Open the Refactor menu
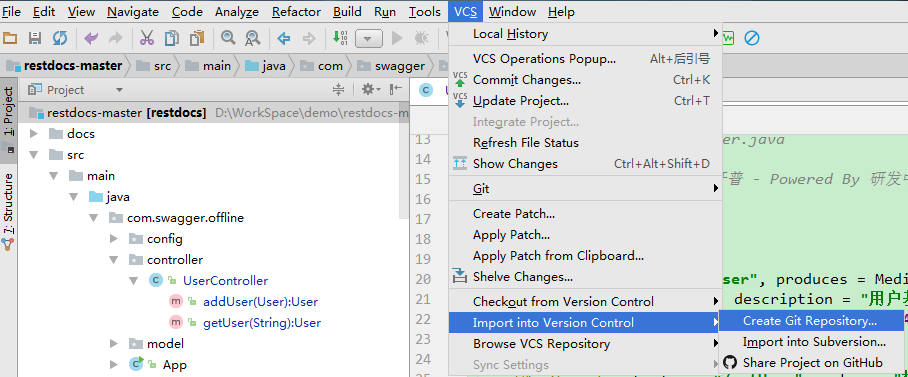908x377 pixels. pyautogui.click(x=296, y=12)
